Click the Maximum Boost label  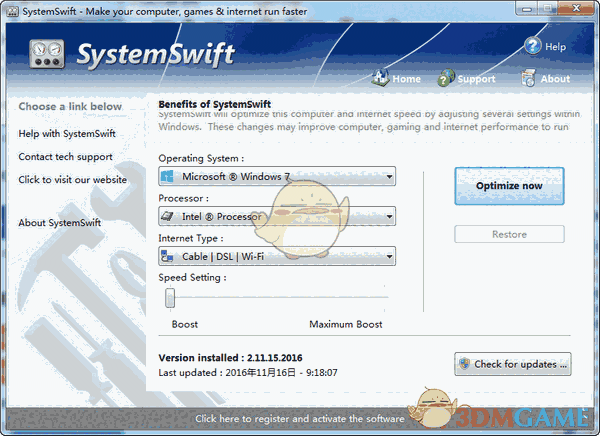coord(346,324)
